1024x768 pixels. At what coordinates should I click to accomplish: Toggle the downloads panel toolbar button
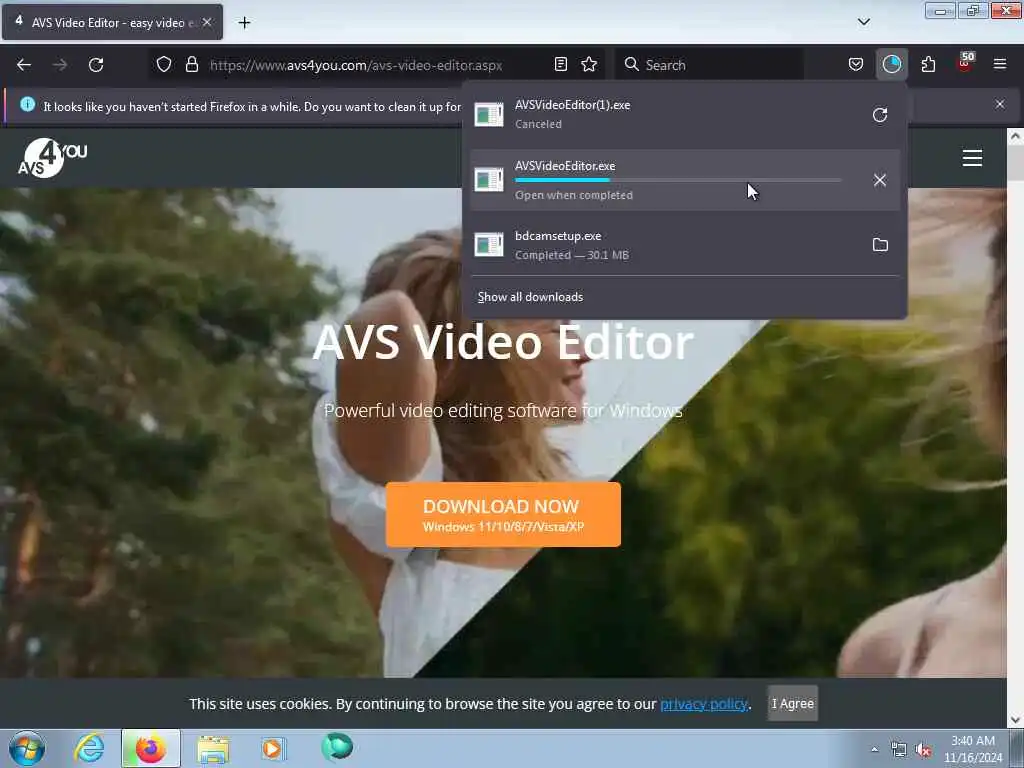point(891,64)
